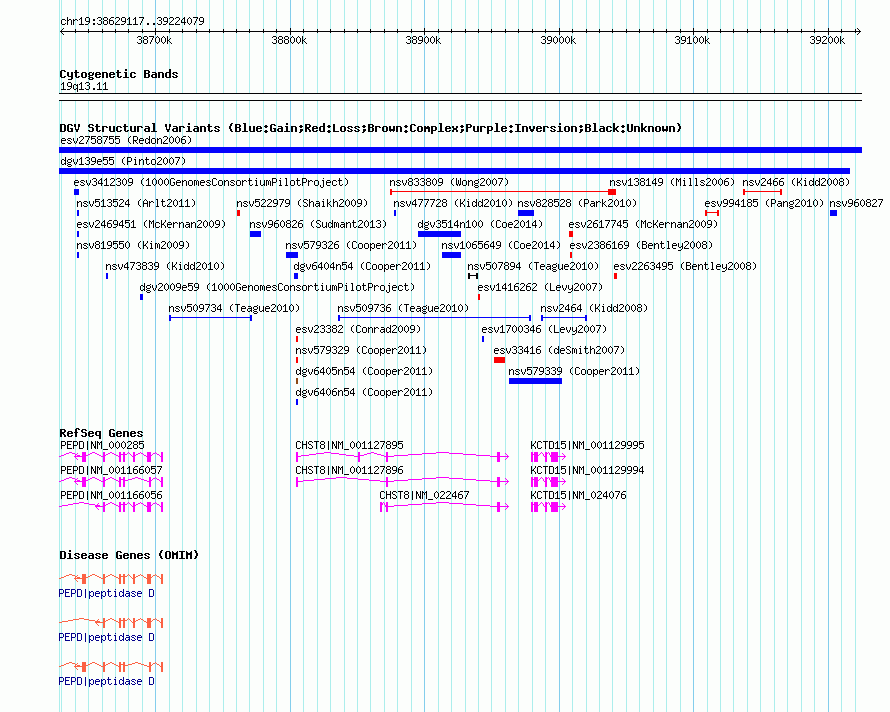This screenshot has height=712, width=890.
Task: Open dgv6404n54 (Cooper2011) variant
Action: tap(362, 266)
